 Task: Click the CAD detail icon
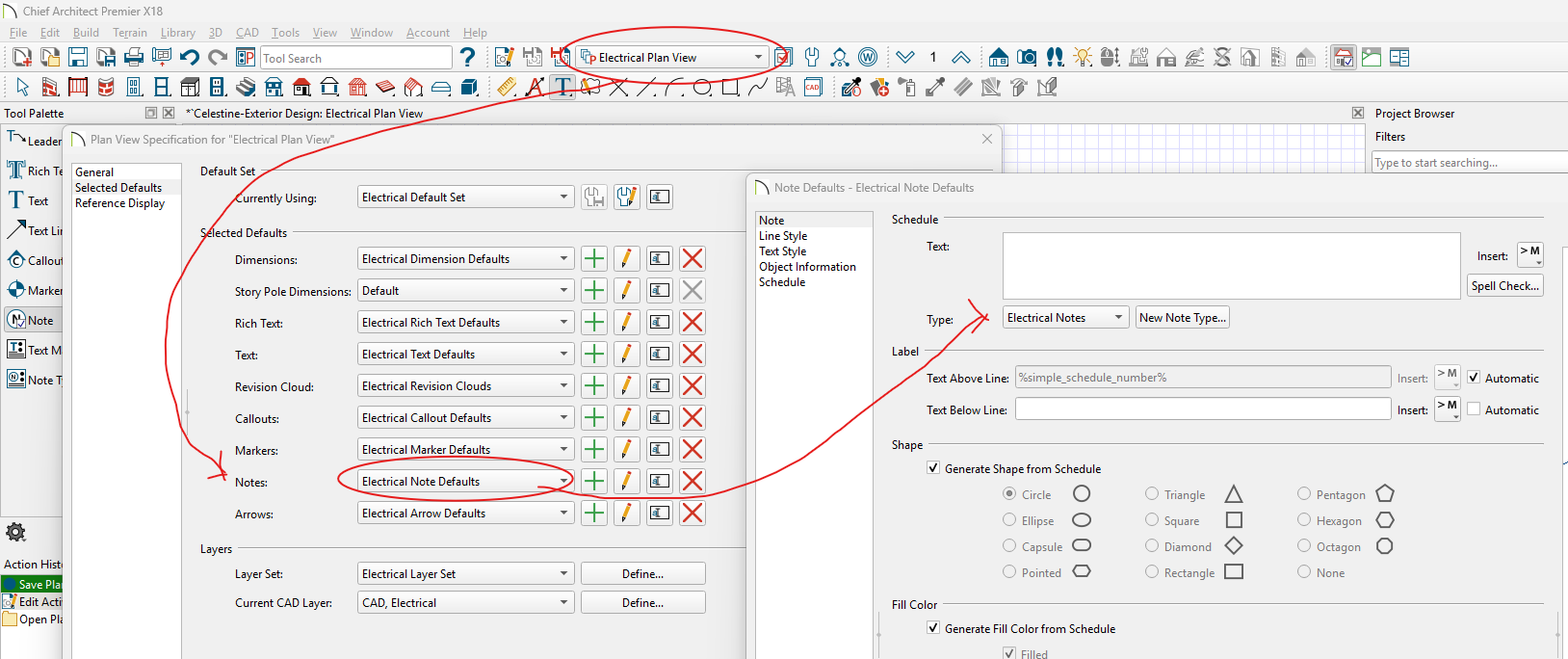[813, 88]
